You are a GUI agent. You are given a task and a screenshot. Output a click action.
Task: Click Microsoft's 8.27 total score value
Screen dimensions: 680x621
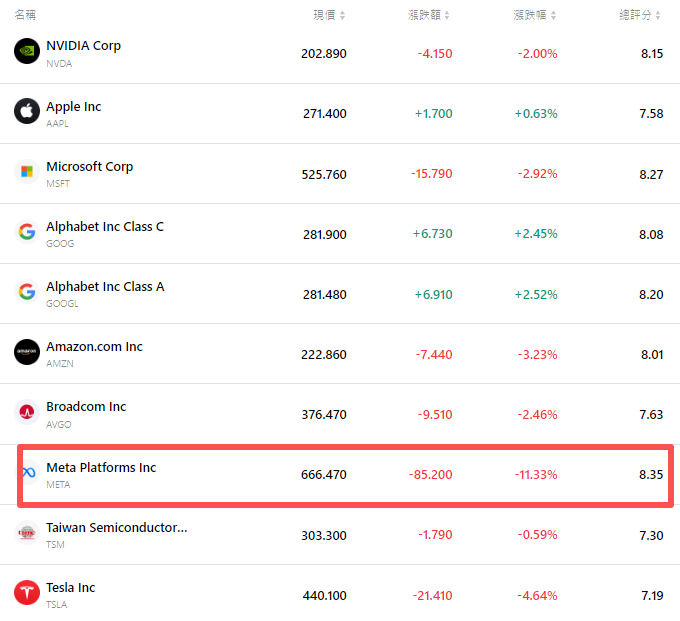(651, 174)
